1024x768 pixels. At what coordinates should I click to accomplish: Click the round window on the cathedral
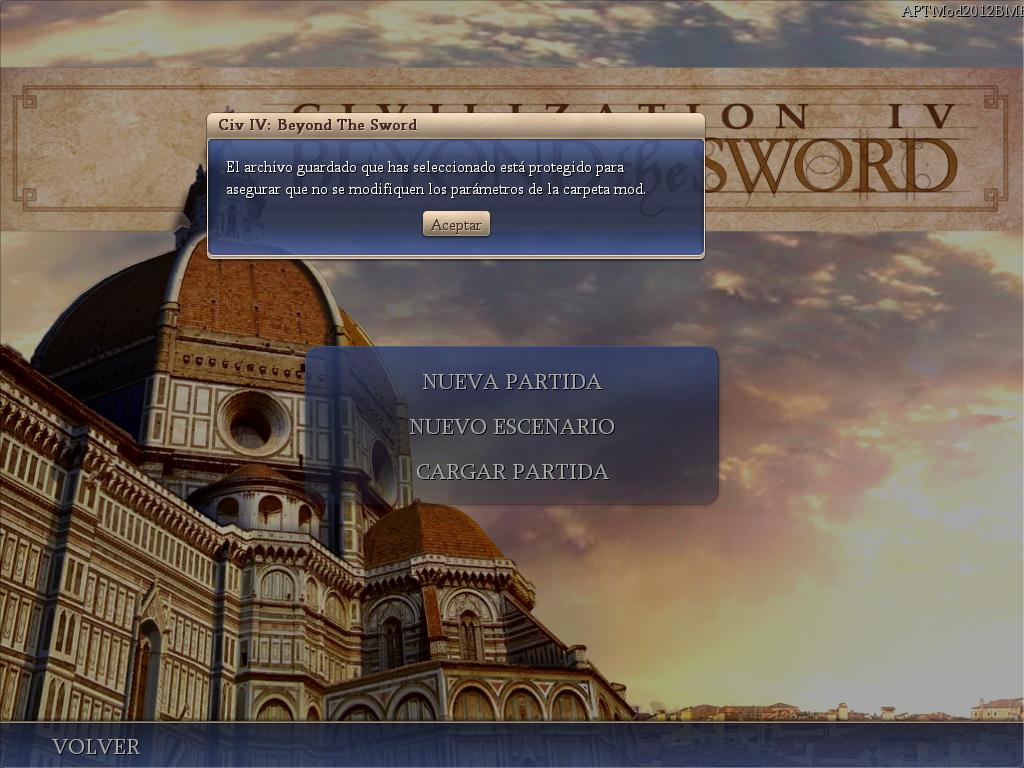[x=252, y=423]
